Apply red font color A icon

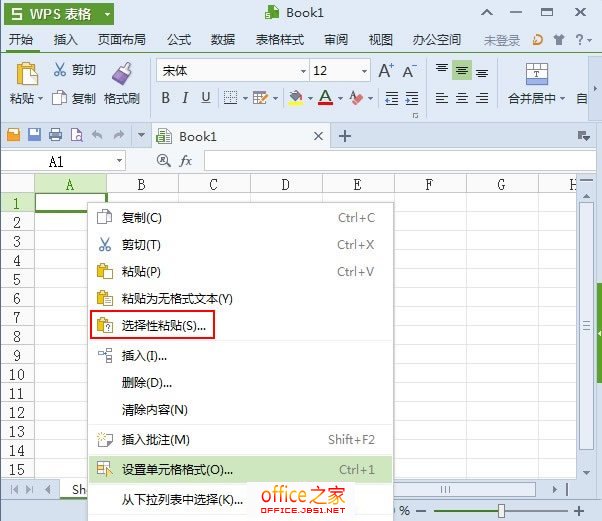326,98
